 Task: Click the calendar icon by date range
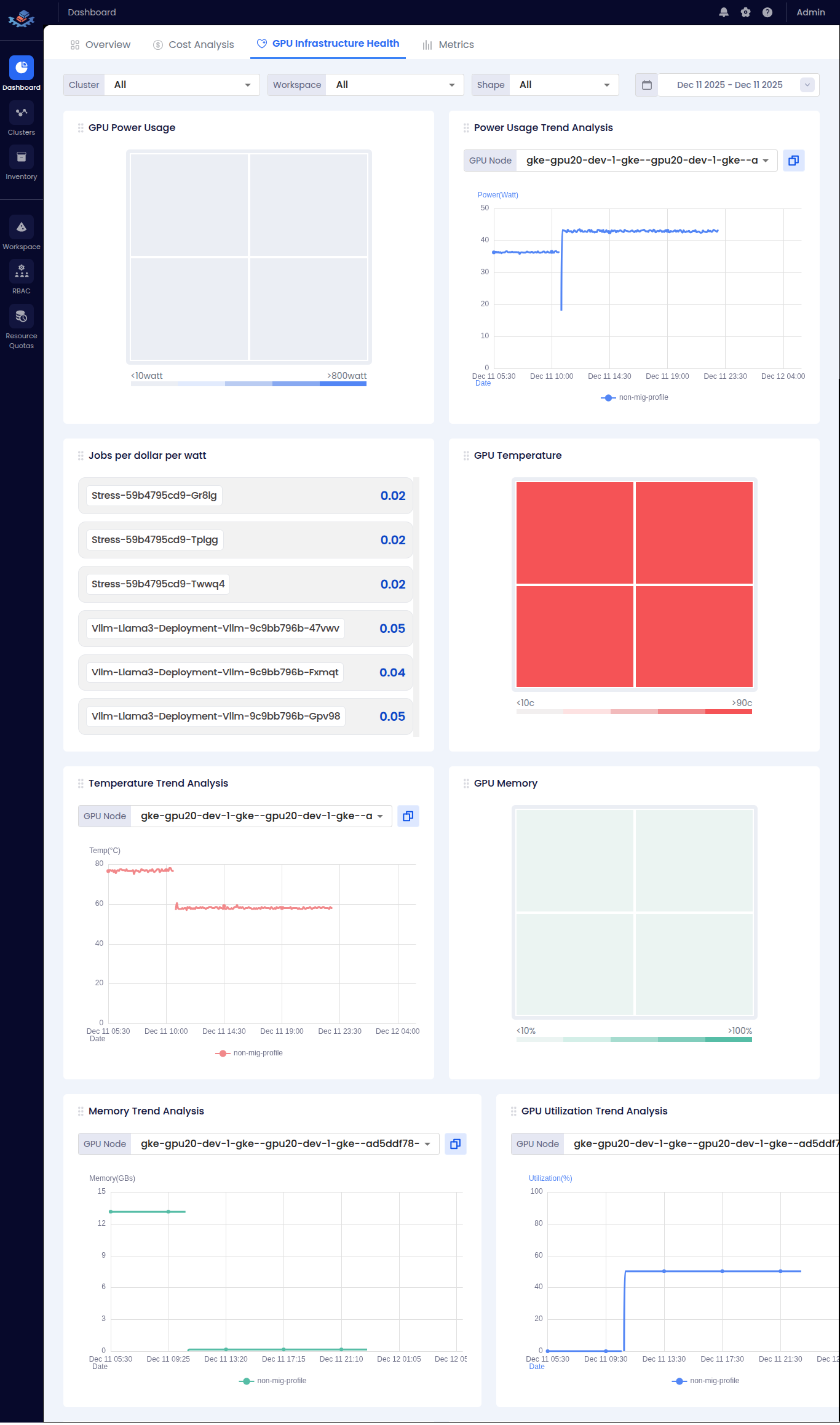point(647,85)
